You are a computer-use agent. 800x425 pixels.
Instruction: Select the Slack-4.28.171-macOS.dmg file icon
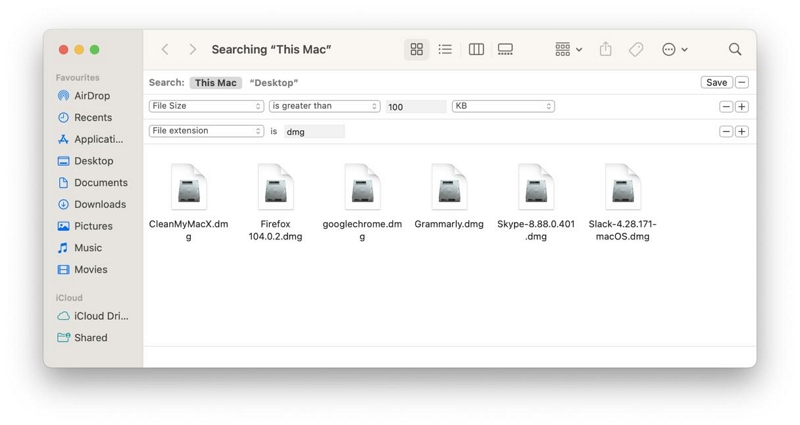(x=622, y=187)
